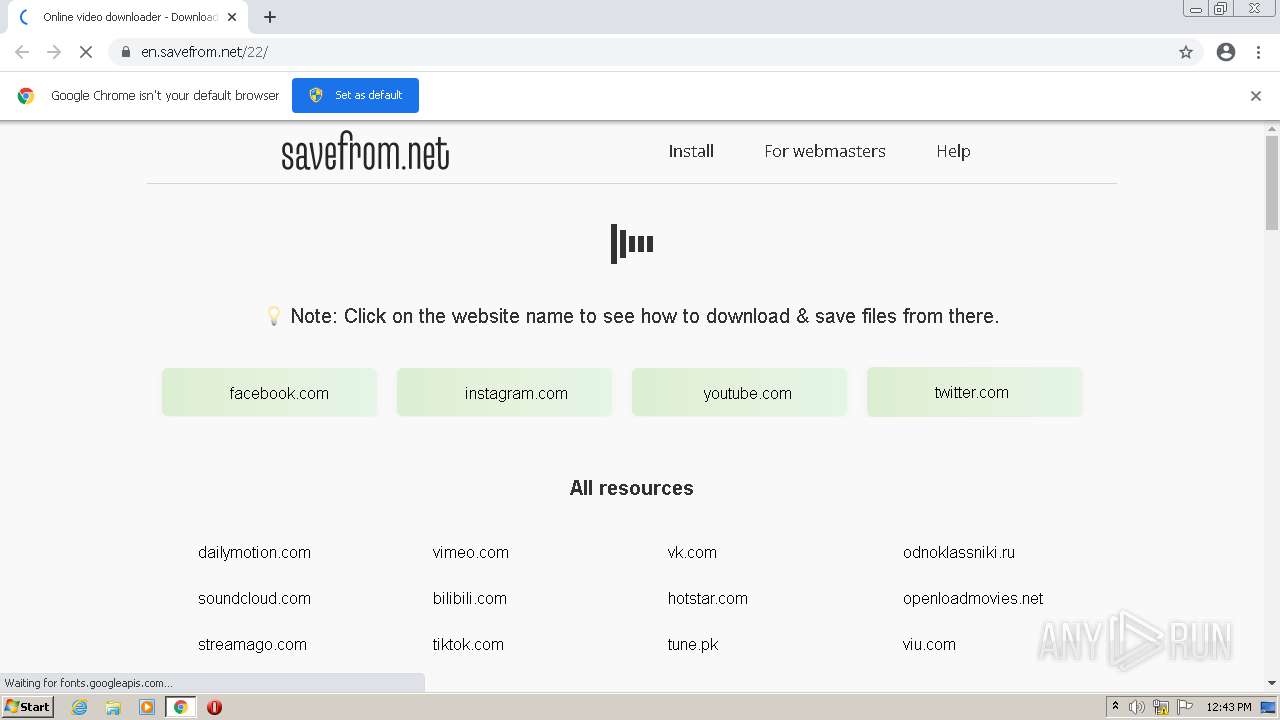This screenshot has height=720, width=1280.
Task: Open a new tab with plus button
Action: click(270, 17)
